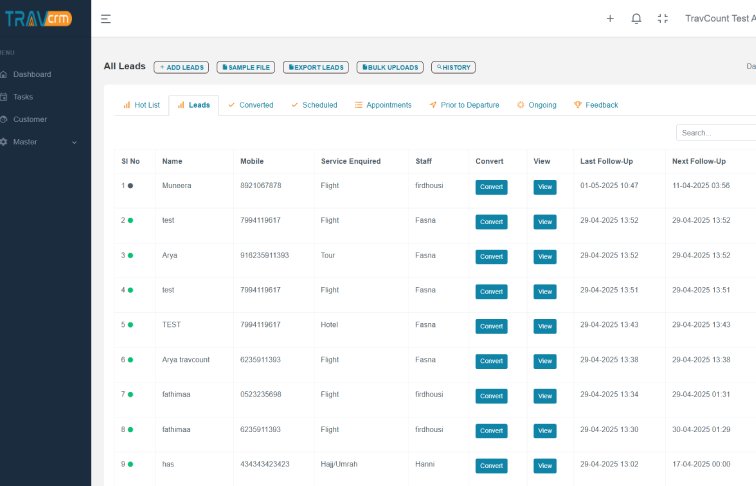Viewport: 756px width, 486px height.
Task: Open the Bulk Uploads button
Action: pyautogui.click(x=390, y=67)
